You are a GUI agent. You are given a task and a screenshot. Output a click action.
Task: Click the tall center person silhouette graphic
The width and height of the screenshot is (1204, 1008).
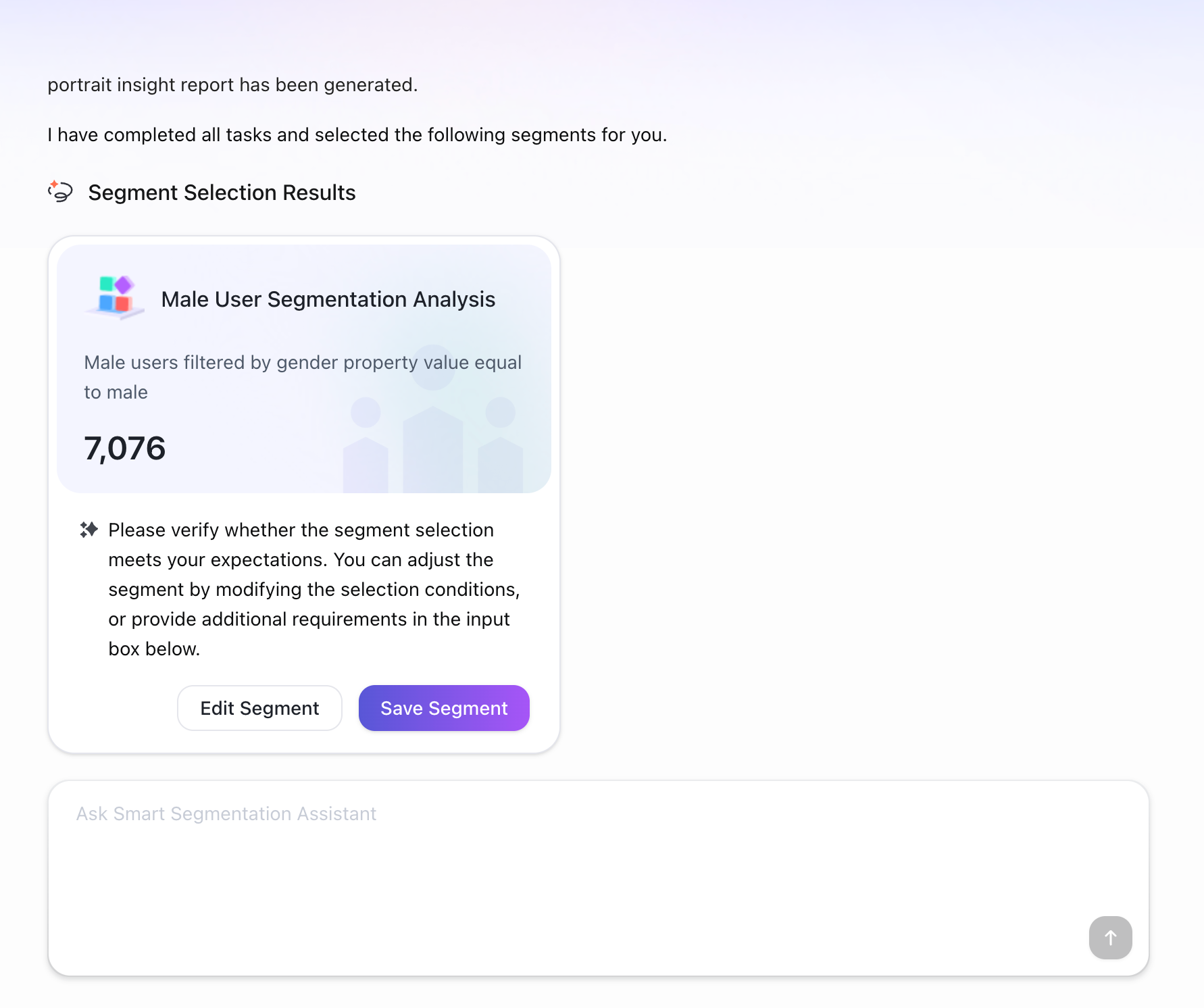pos(433,419)
